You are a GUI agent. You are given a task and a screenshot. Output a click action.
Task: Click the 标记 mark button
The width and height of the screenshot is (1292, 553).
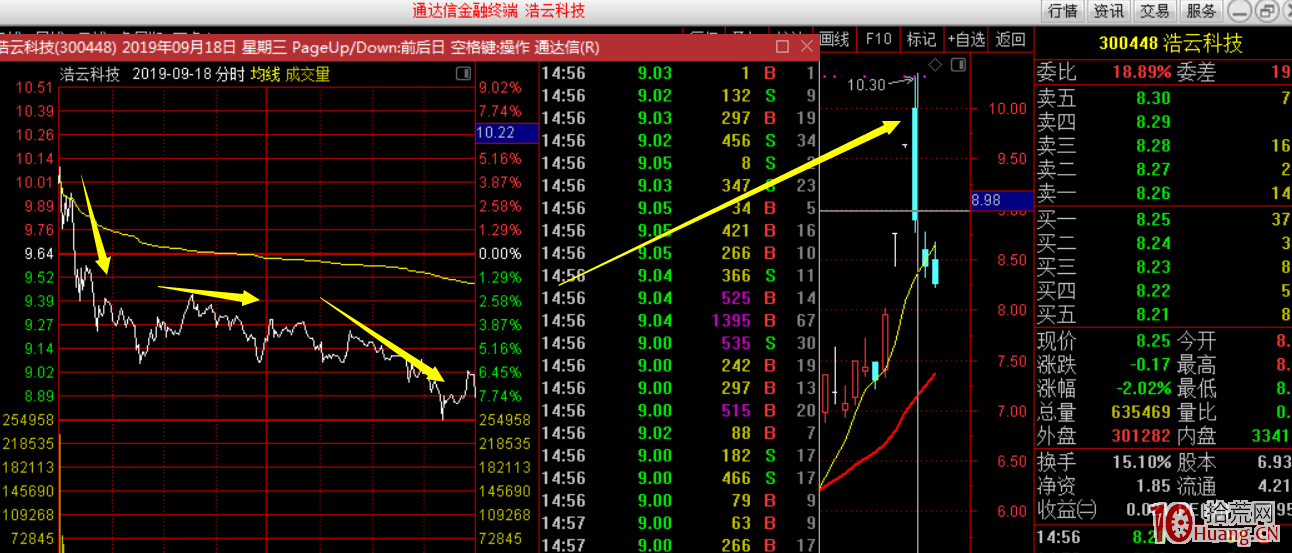(921, 40)
